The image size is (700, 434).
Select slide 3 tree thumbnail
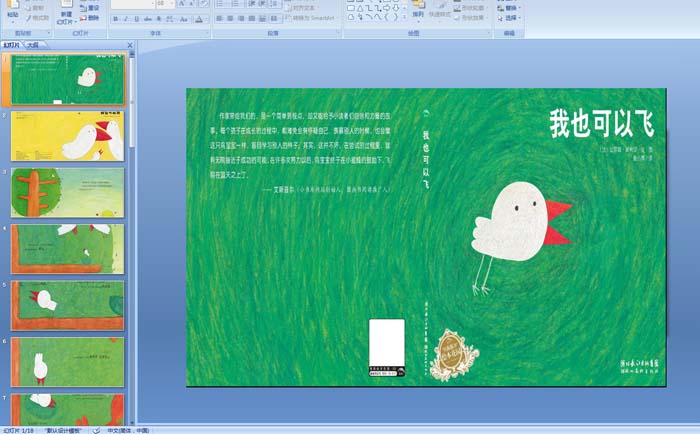[x=67, y=192]
